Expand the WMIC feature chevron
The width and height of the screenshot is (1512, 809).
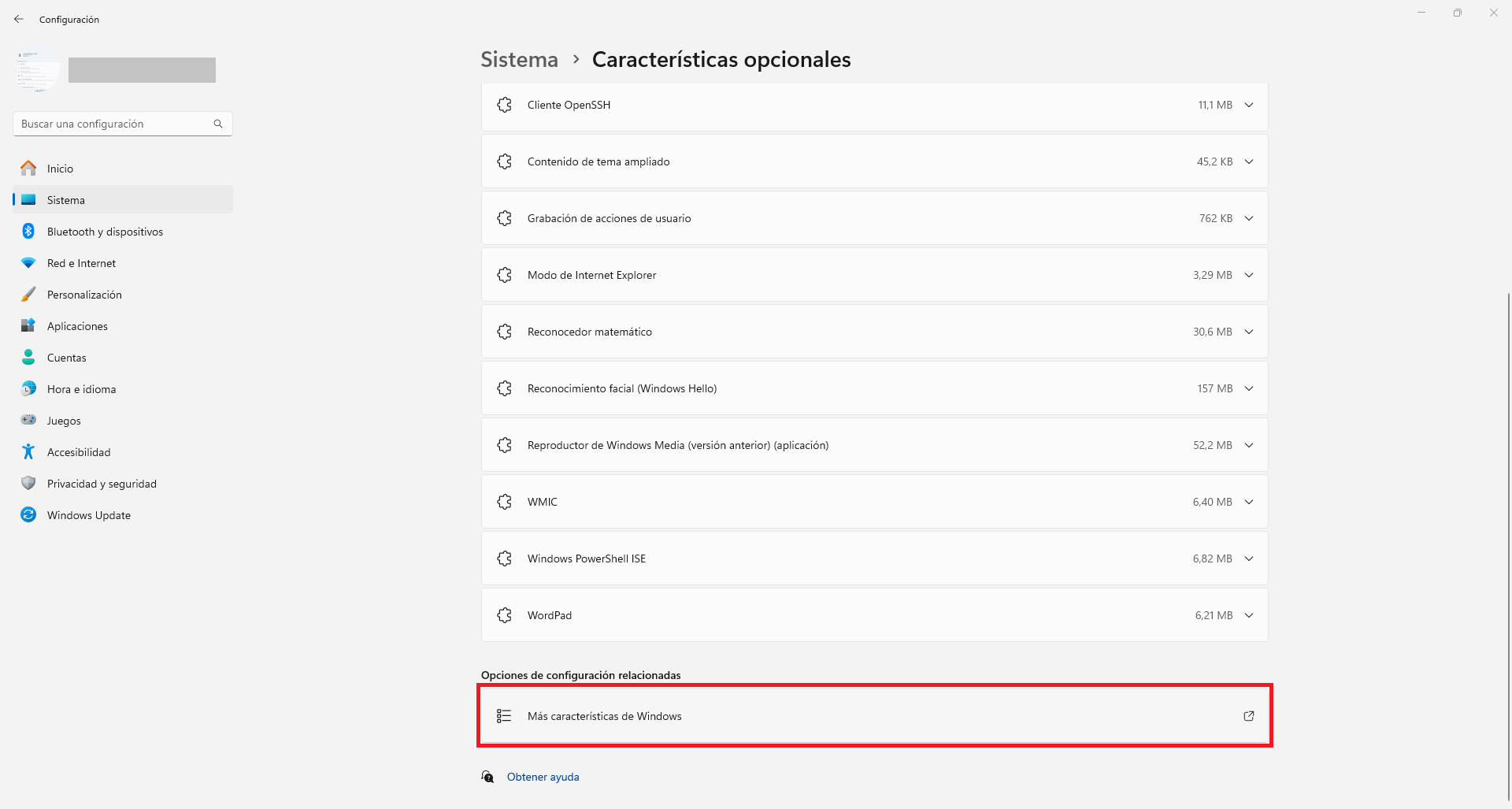click(1249, 502)
